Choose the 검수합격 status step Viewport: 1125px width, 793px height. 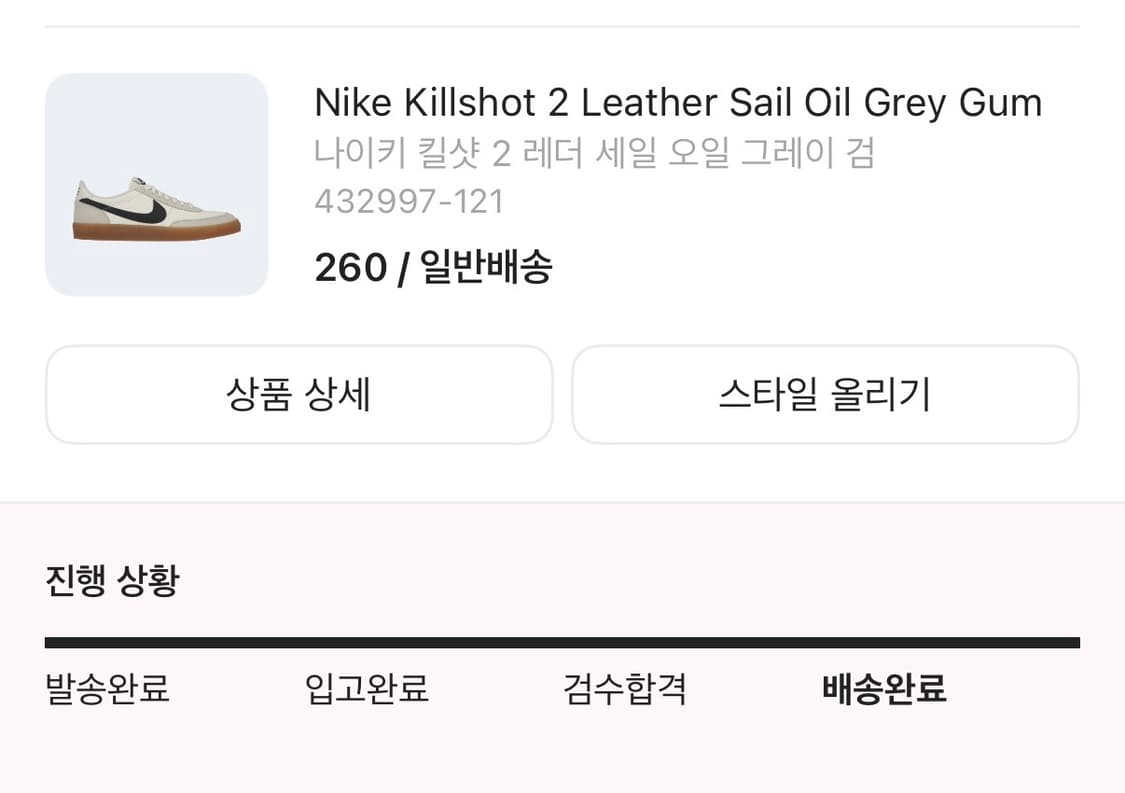(625, 689)
